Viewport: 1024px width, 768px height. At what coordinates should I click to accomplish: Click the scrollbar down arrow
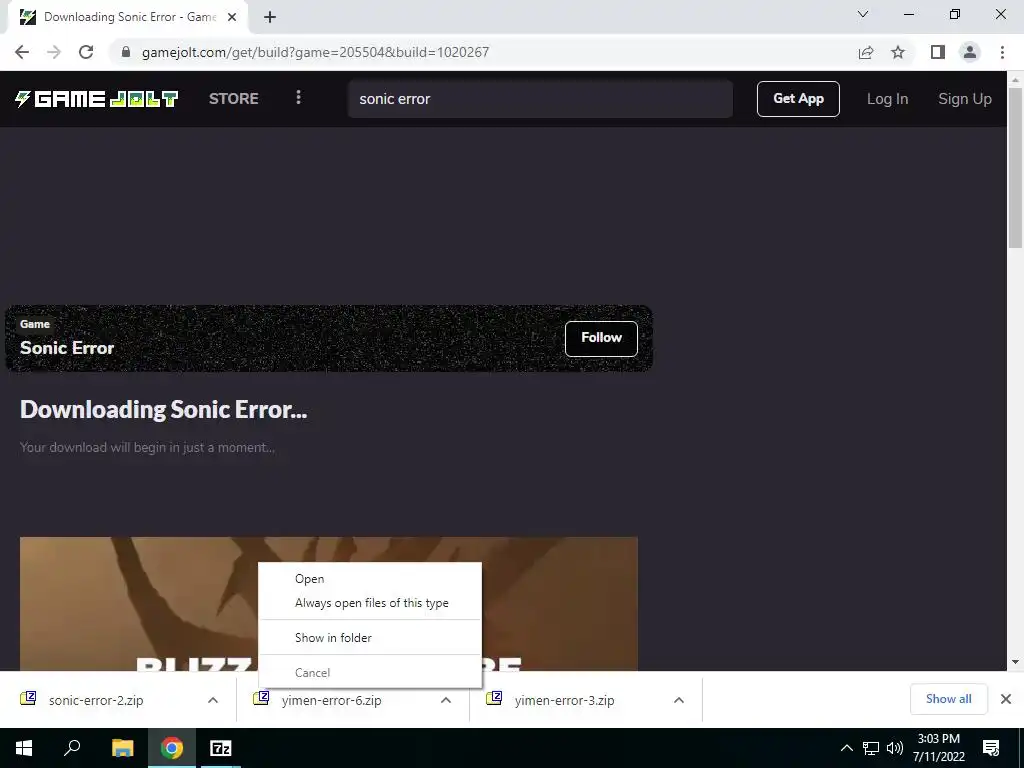pyautogui.click(x=1015, y=662)
